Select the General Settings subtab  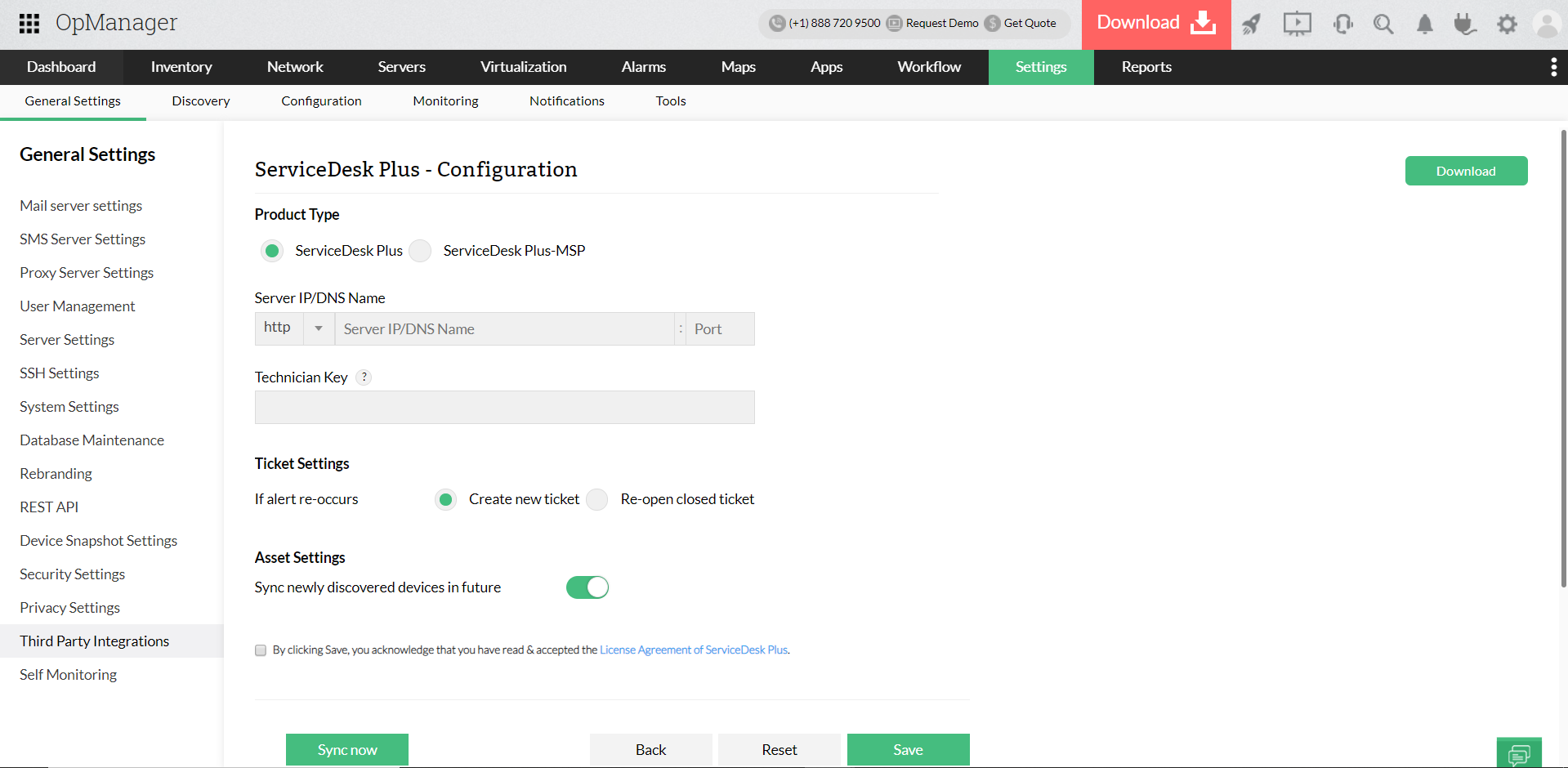pos(73,101)
